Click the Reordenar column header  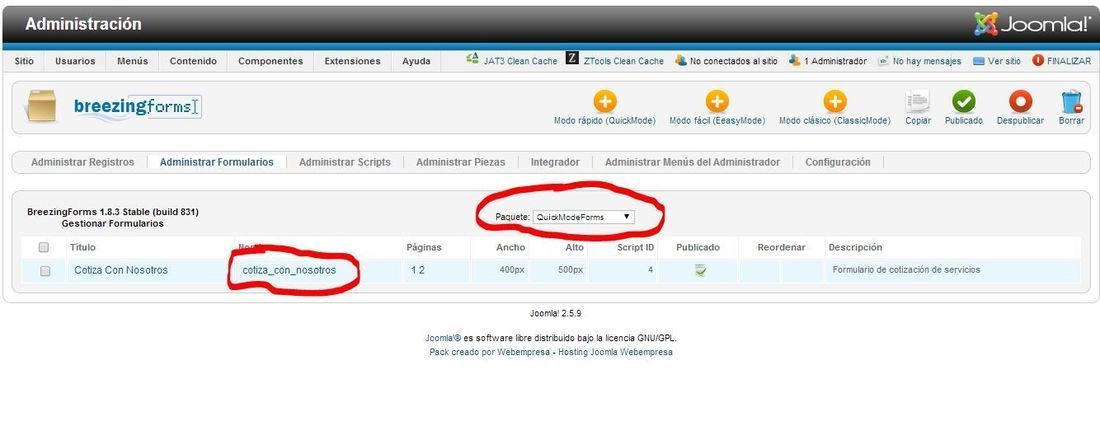(782, 248)
